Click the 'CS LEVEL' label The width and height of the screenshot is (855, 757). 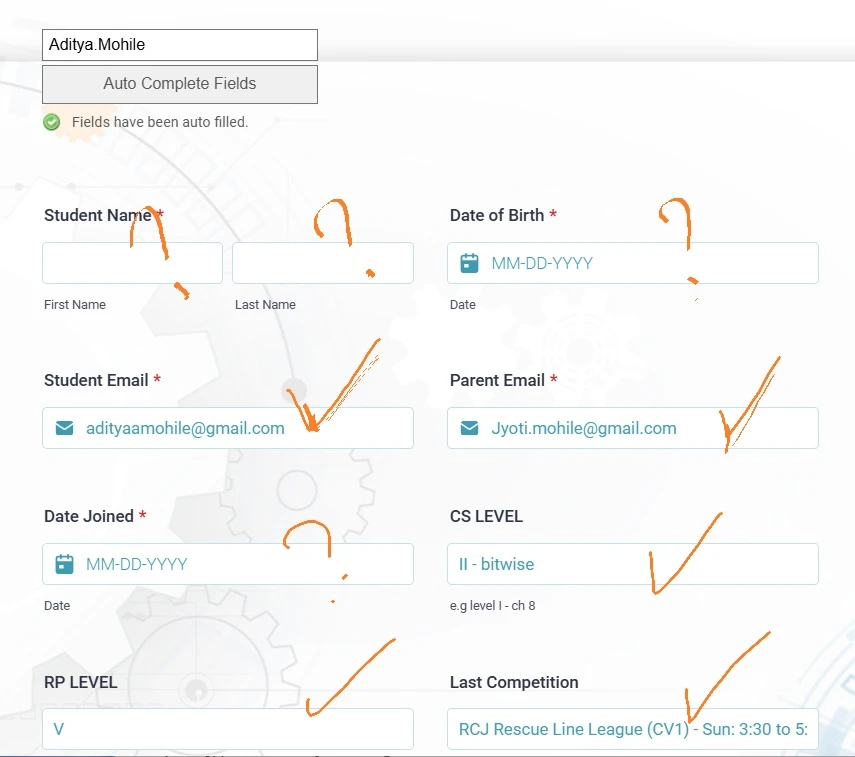[486, 516]
